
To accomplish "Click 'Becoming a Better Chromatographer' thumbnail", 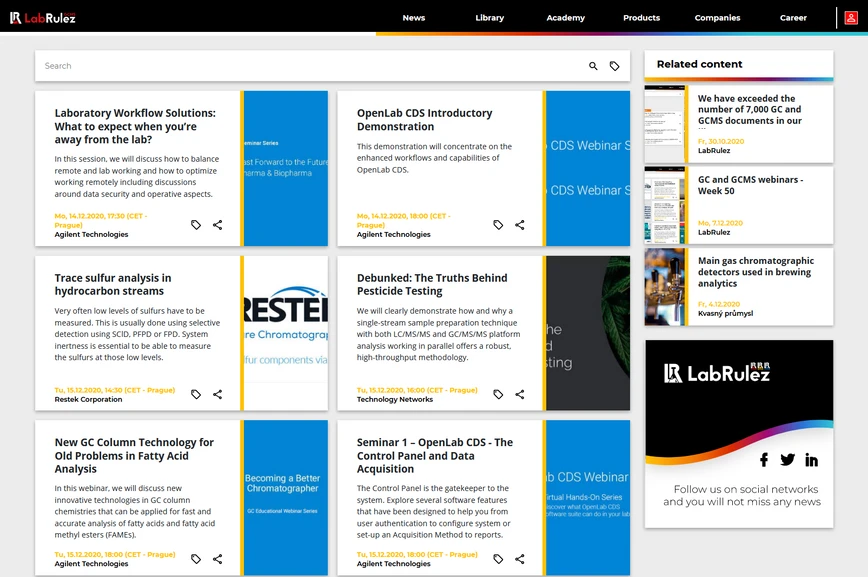I will 286,497.
